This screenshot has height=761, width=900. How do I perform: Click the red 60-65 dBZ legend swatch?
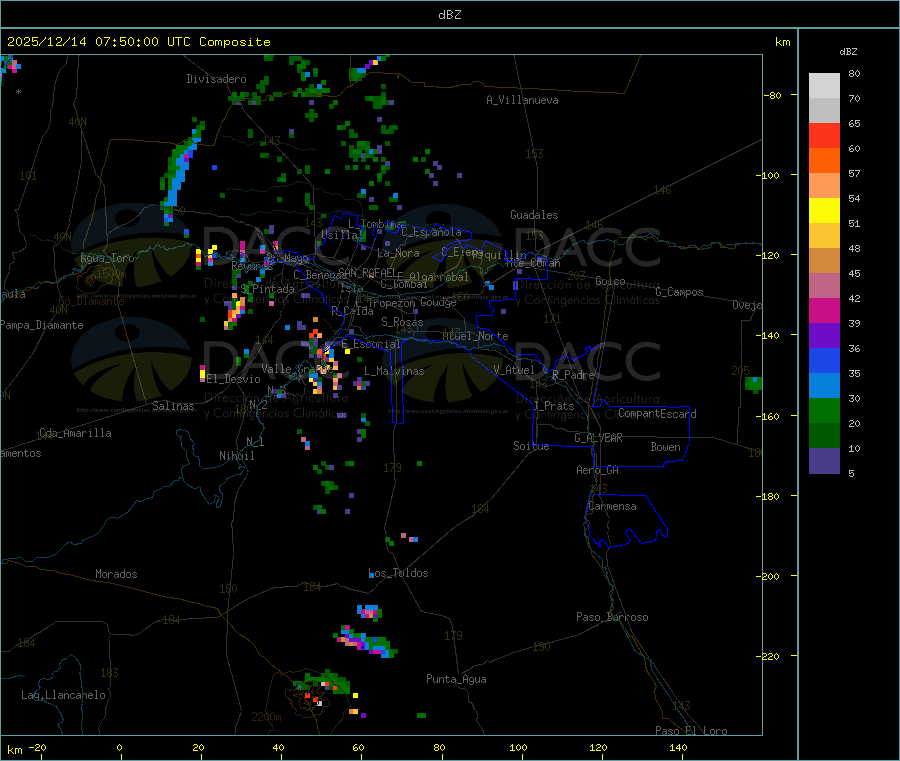click(x=824, y=135)
